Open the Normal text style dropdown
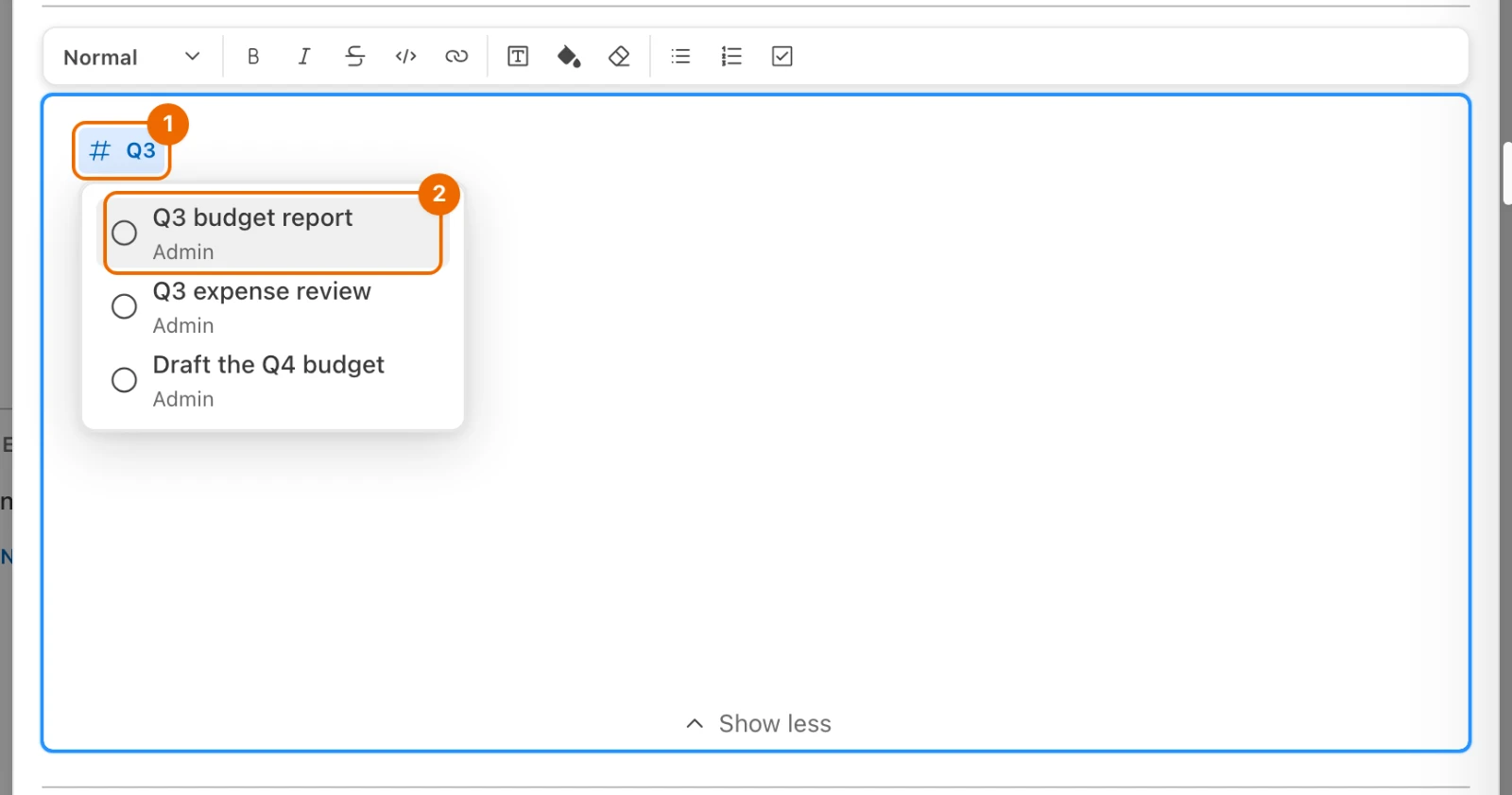The image size is (1512, 795). pos(132,57)
